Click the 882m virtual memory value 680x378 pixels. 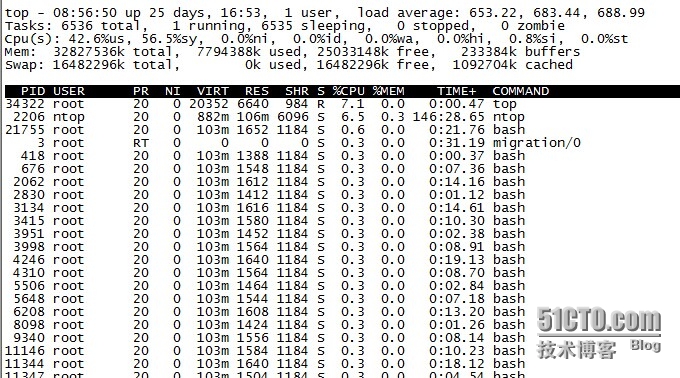pos(212,117)
